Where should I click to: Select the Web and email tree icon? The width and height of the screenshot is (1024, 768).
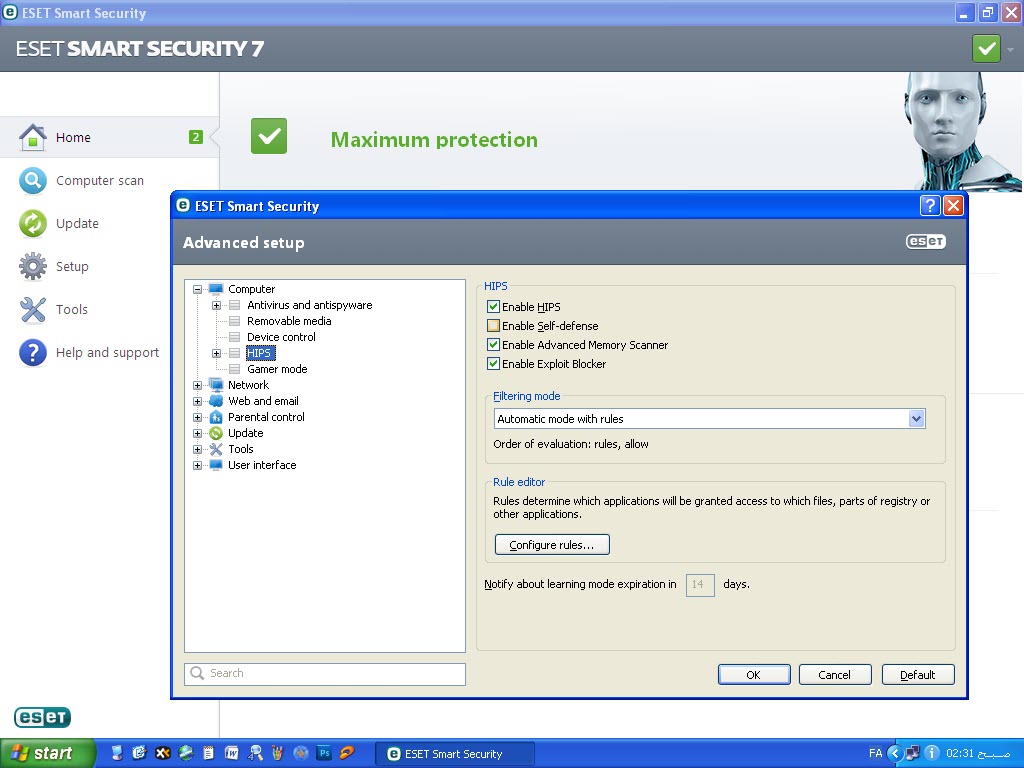click(216, 401)
